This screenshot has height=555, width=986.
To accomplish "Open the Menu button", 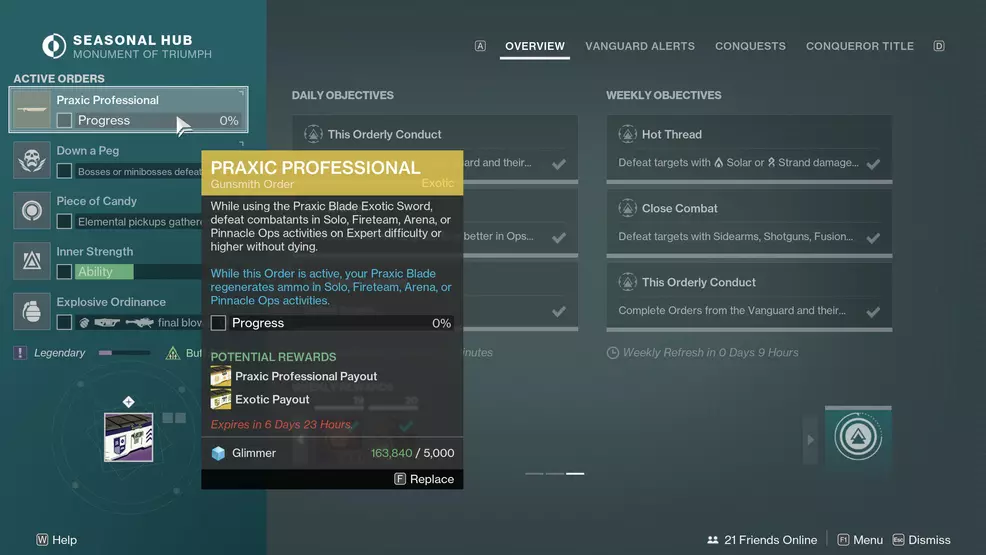I will tap(860, 540).
